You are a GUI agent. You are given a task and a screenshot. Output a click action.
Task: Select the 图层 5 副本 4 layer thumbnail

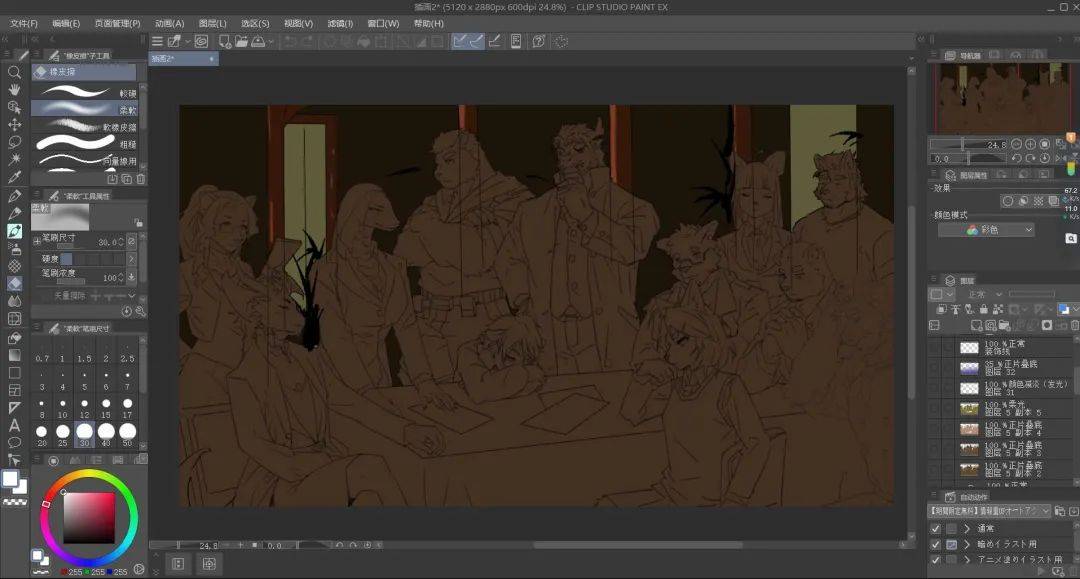tap(969, 429)
